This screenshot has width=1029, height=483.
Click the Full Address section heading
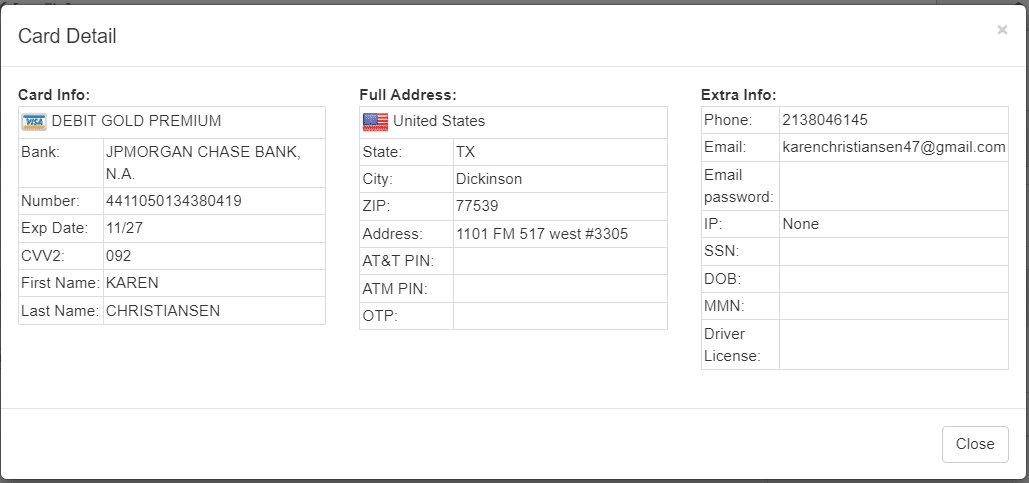(408, 95)
